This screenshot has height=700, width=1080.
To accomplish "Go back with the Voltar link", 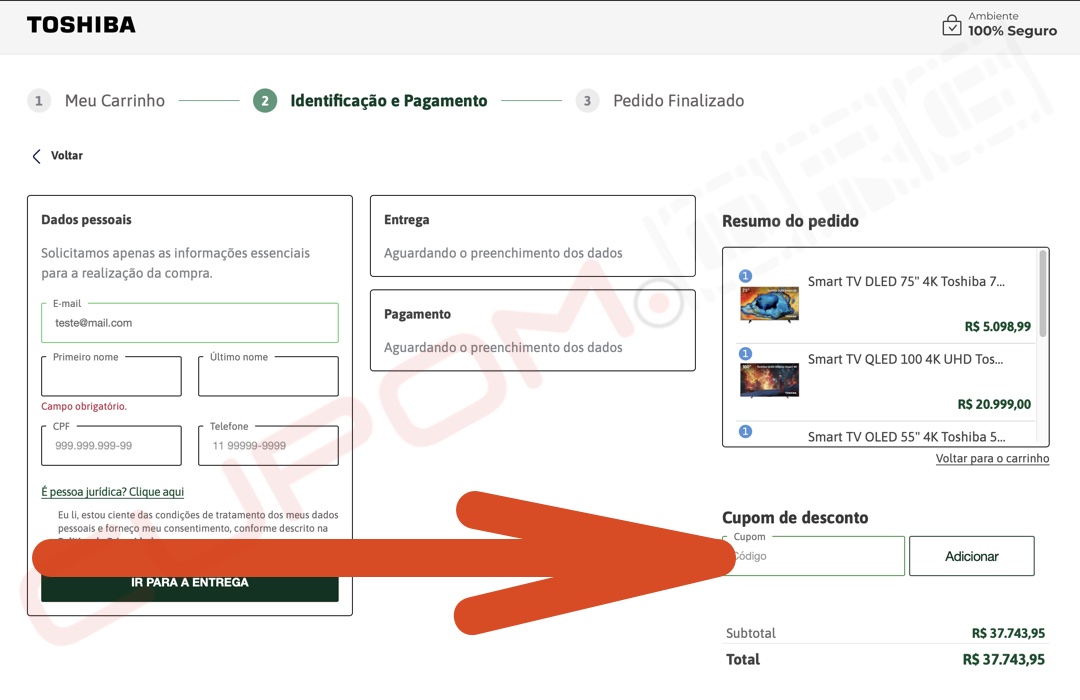I will pyautogui.click(x=66, y=156).
